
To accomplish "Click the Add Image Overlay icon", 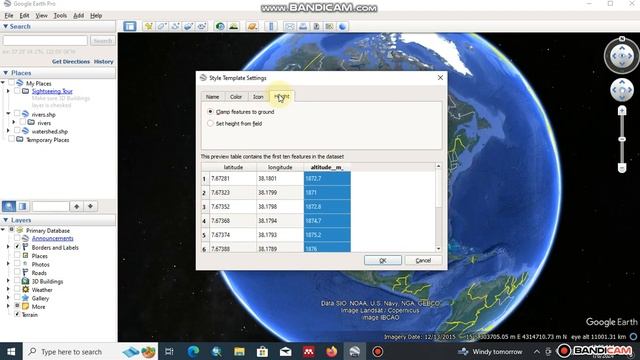I will click(189, 27).
